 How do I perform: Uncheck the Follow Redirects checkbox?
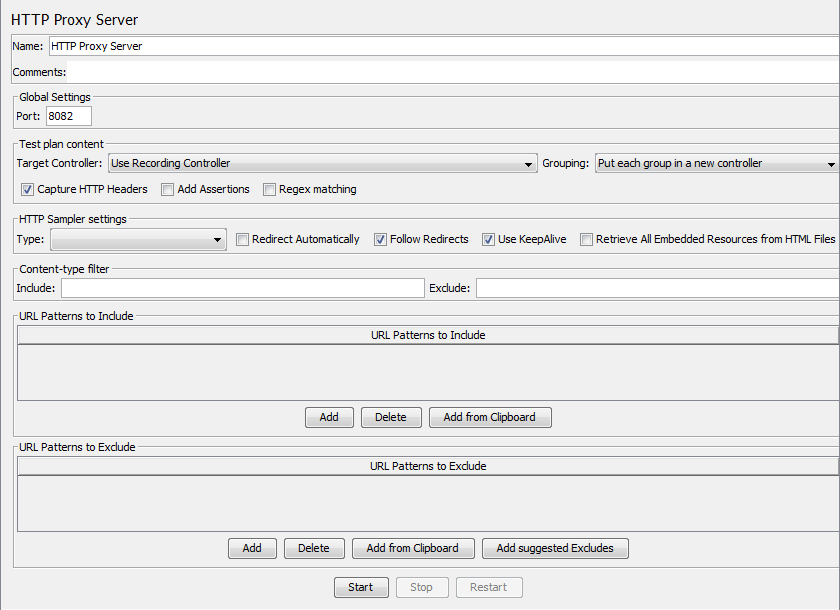coord(381,240)
